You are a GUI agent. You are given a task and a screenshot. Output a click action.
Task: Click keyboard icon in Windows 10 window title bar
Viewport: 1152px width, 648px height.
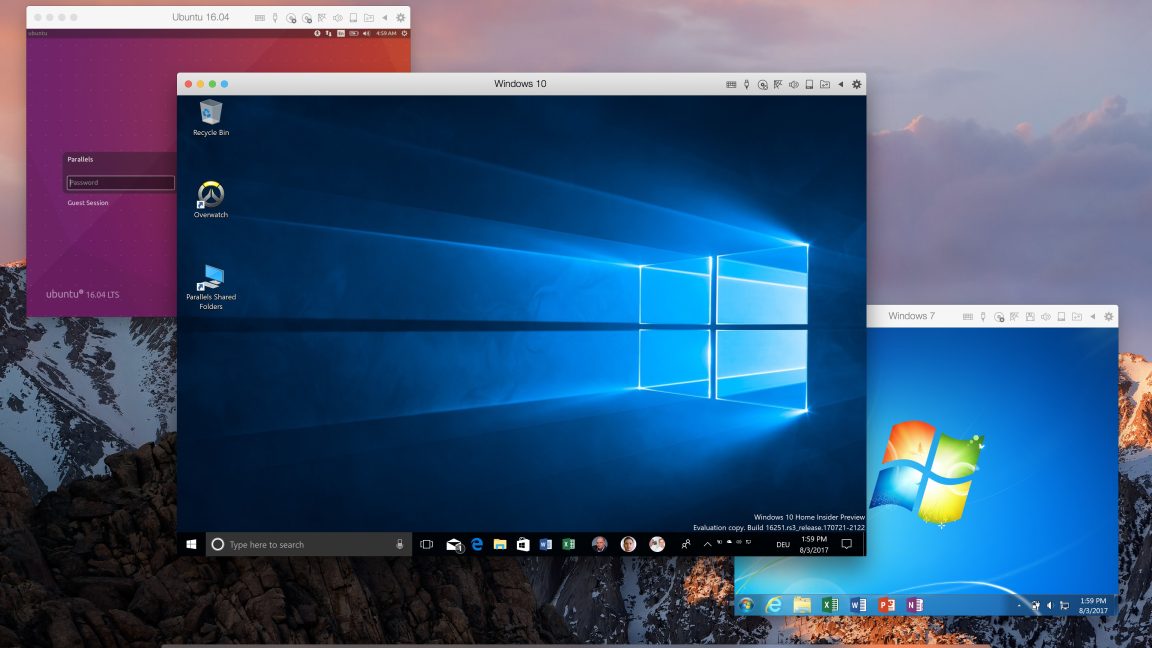[x=731, y=84]
